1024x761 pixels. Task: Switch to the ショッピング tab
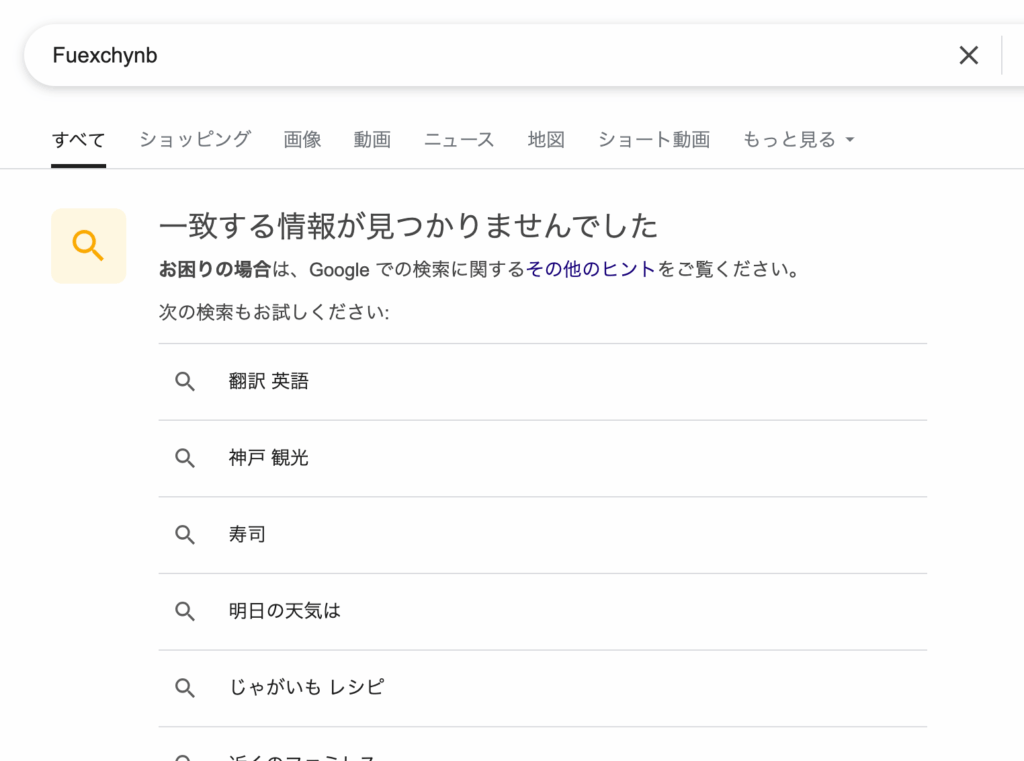pyautogui.click(x=195, y=140)
